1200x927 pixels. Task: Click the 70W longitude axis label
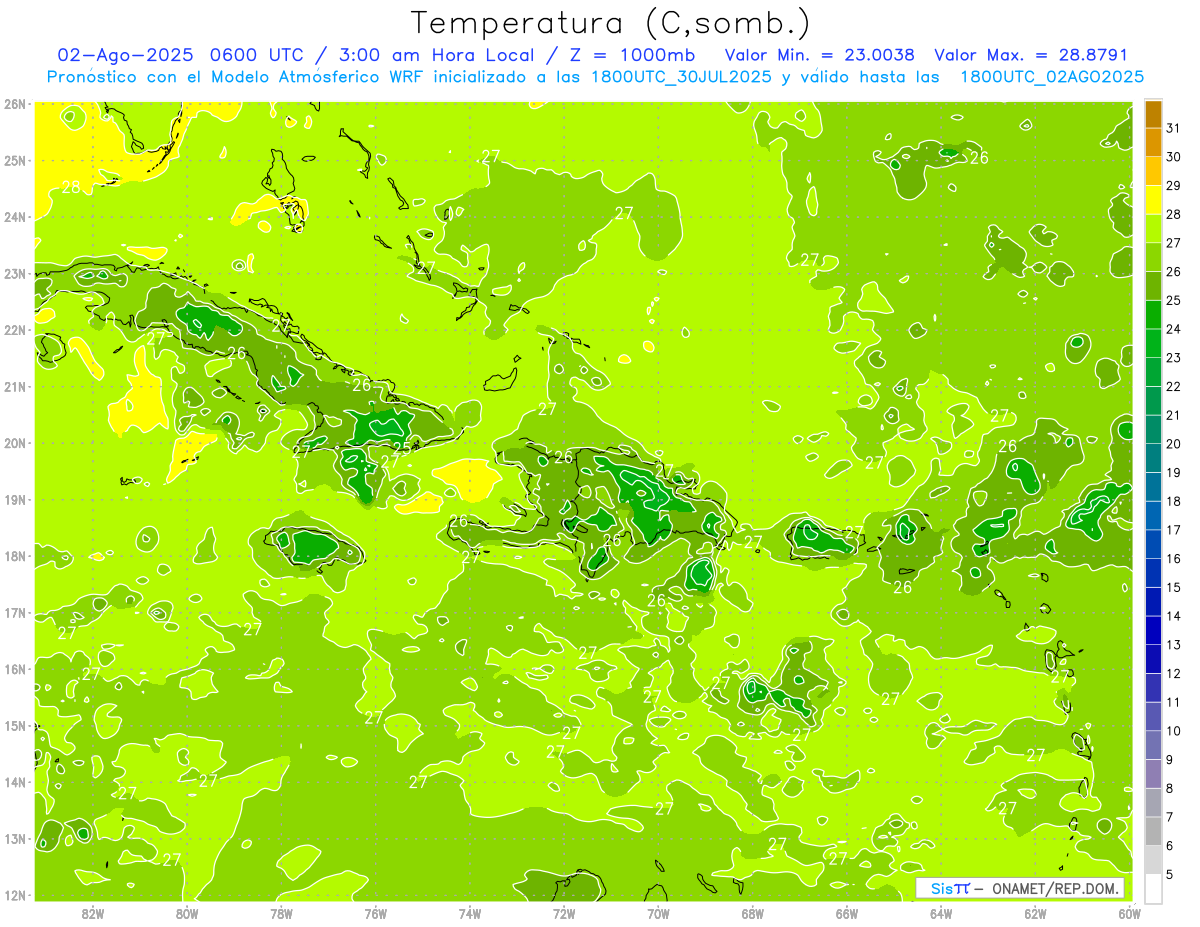coord(658,913)
